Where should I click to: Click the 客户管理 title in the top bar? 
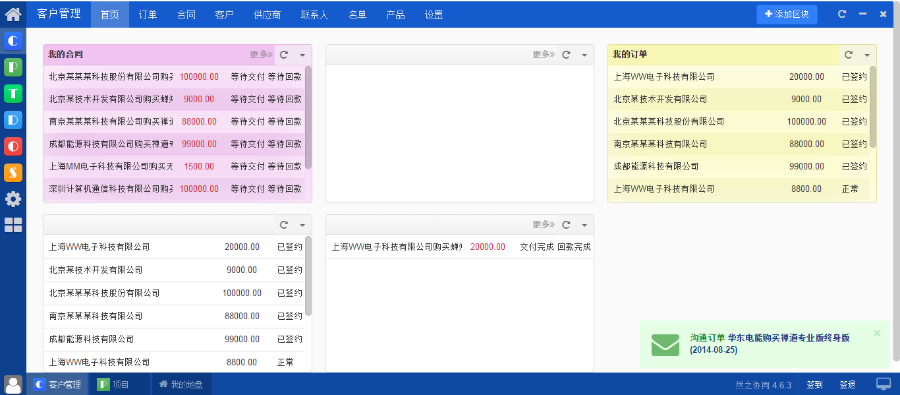59,14
